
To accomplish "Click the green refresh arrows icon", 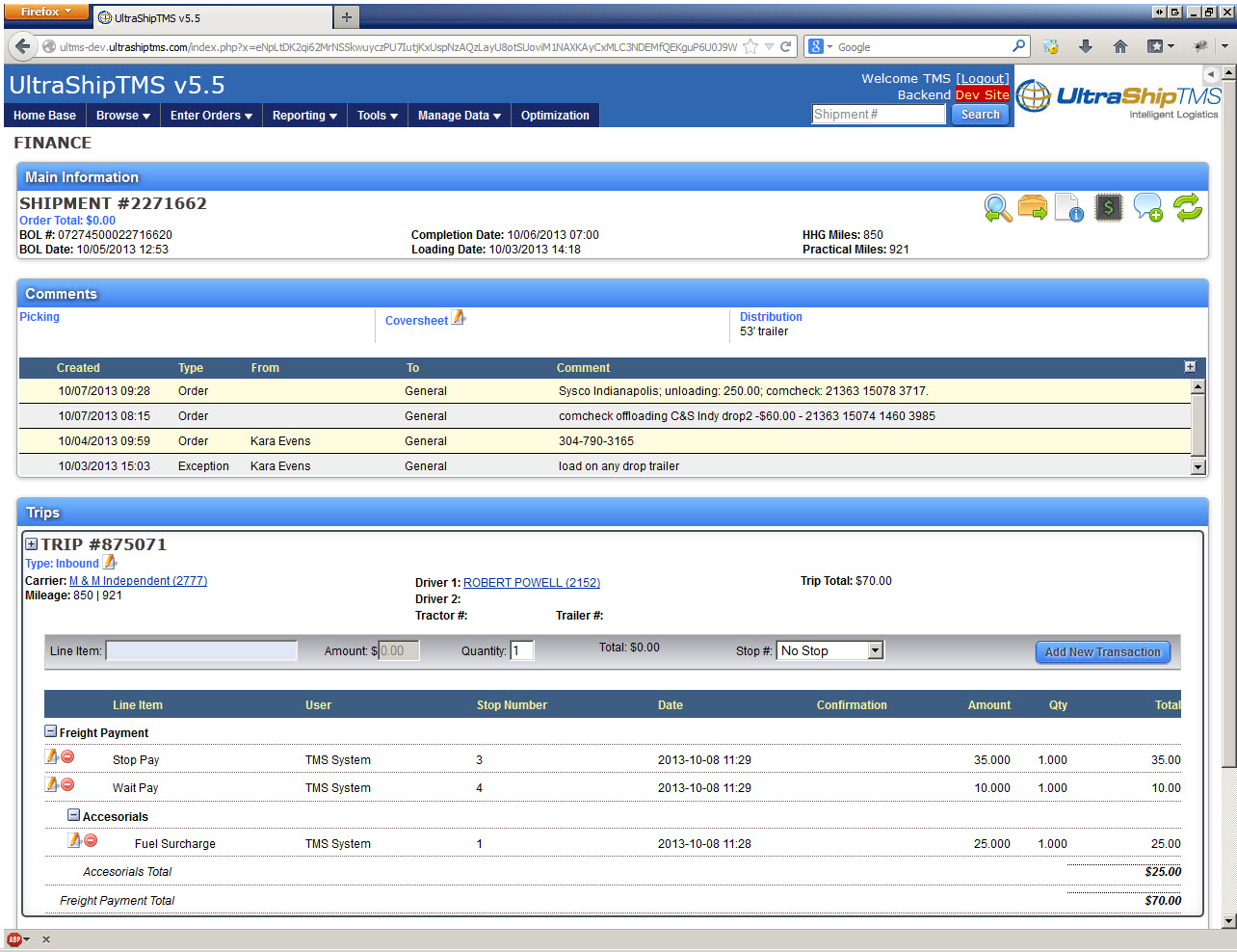I will click(x=1188, y=207).
